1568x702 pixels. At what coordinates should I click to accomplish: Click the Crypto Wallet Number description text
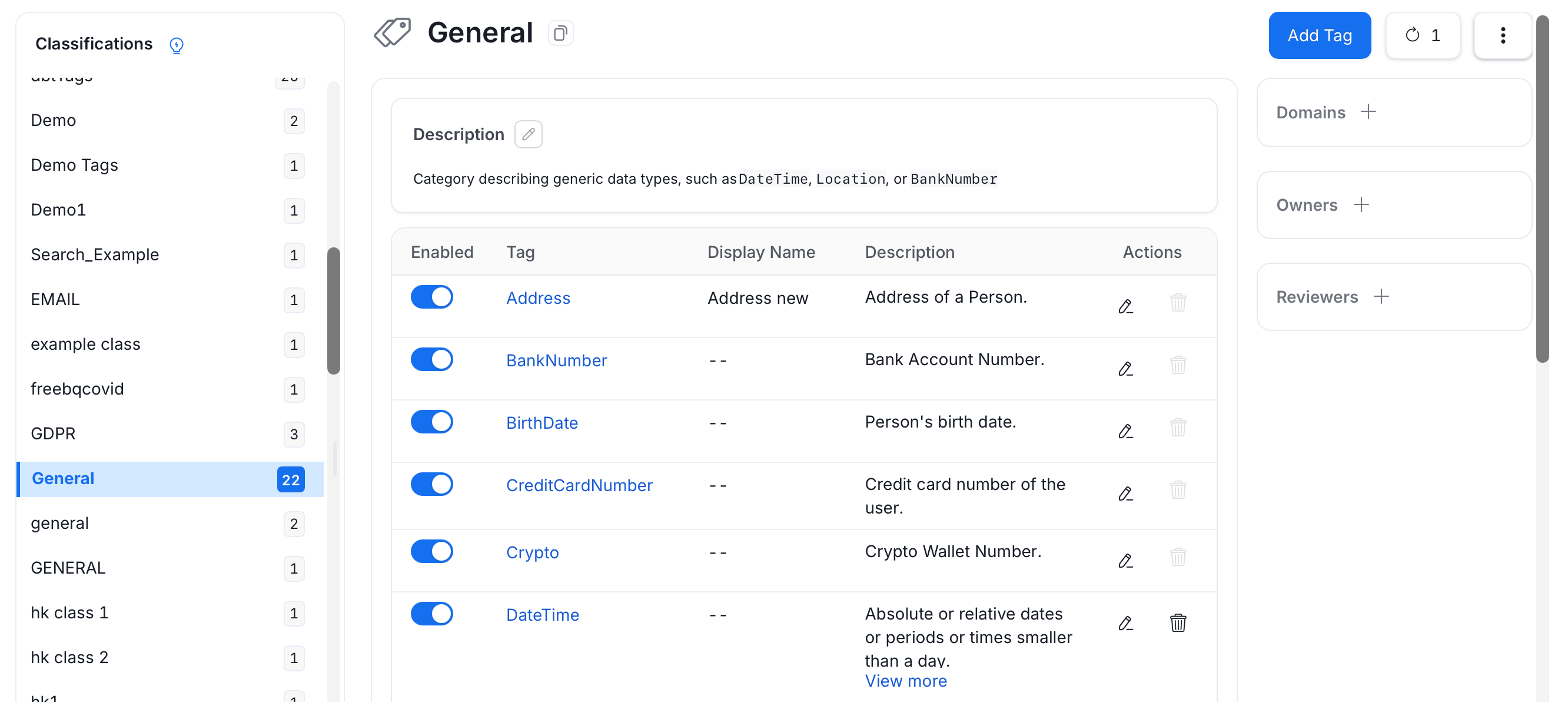coord(952,552)
